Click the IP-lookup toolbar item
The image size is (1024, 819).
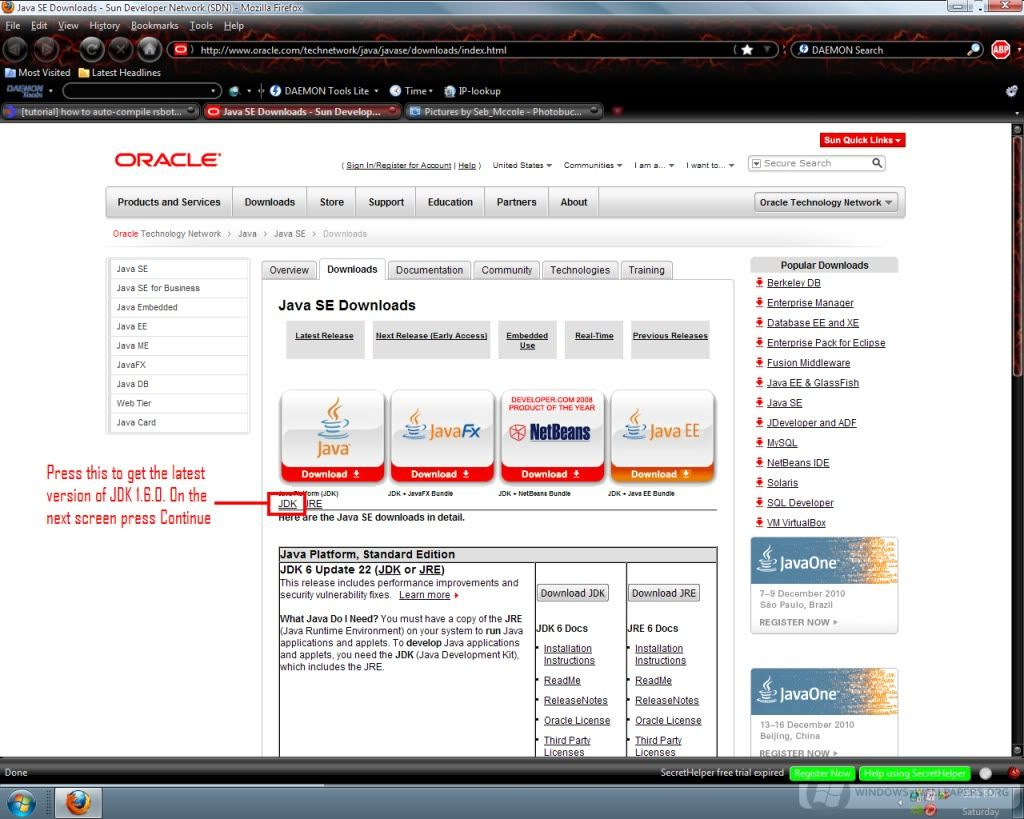click(x=473, y=91)
